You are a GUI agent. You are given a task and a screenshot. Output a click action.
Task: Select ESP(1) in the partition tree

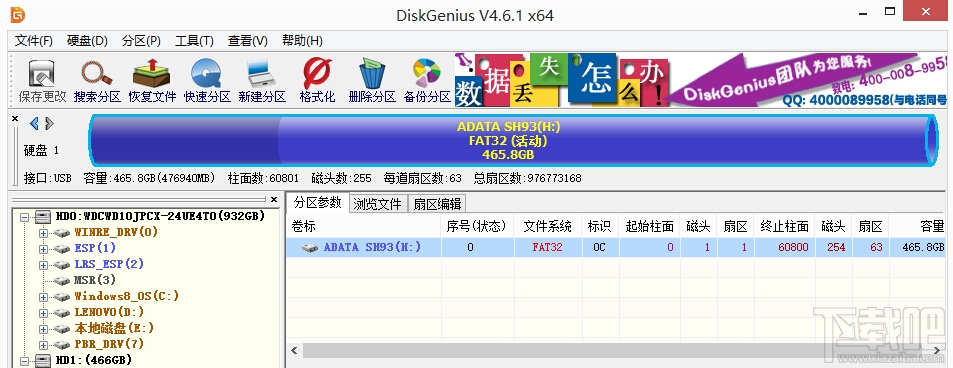pyautogui.click(x=95, y=248)
